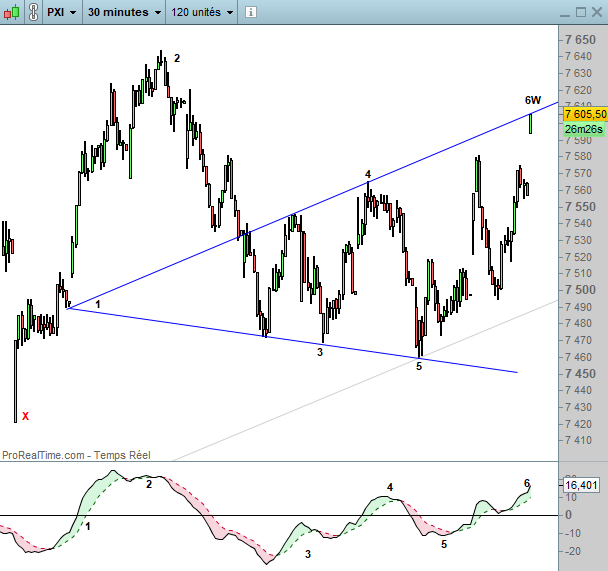Click wave label 3 below lower trendline
The height and width of the screenshot is (571, 608).
point(320,352)
